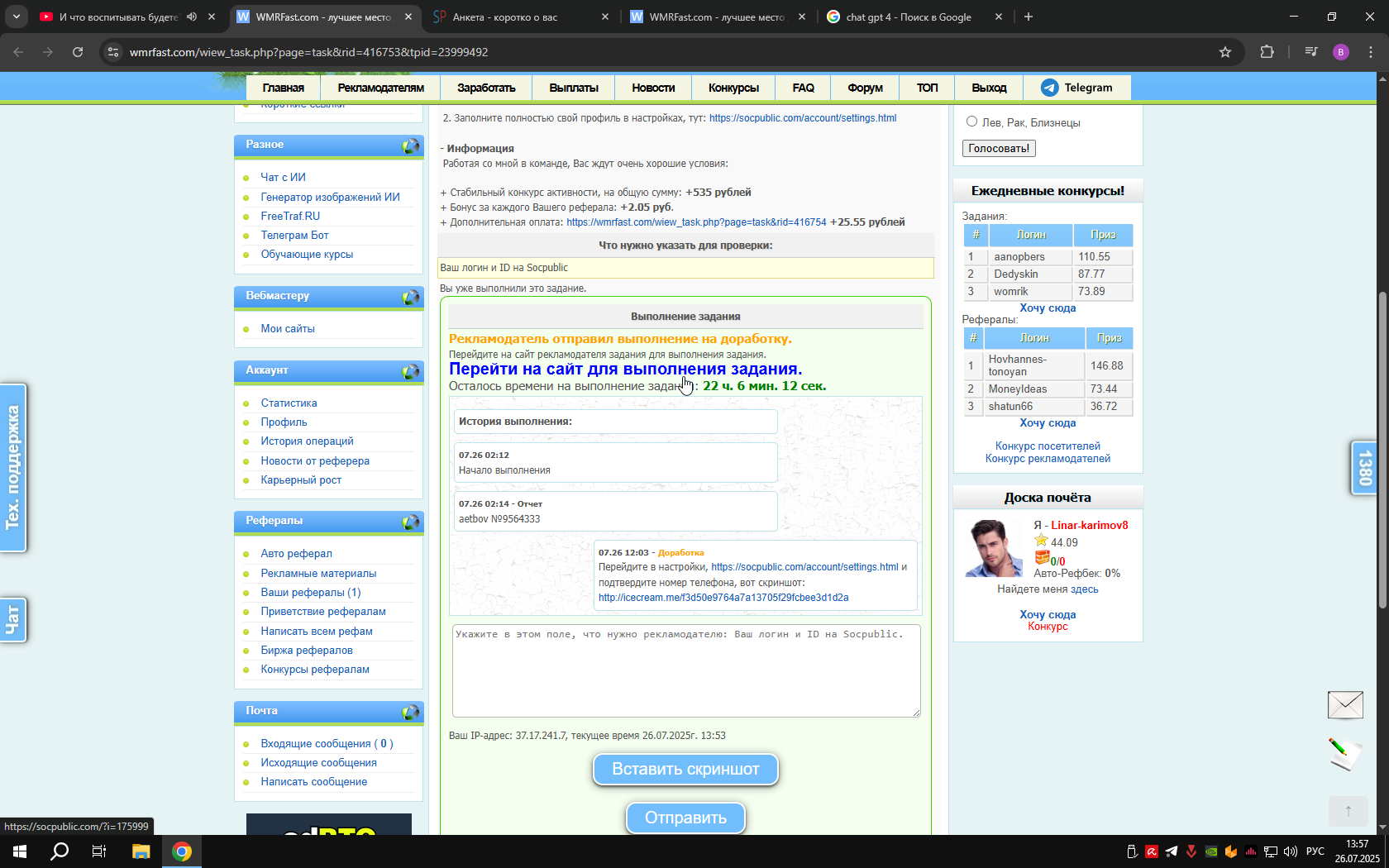The height and width of the screenshot is (868, 1389).
Task: Open the Чат side tab
Action: [x=12, y=620]
